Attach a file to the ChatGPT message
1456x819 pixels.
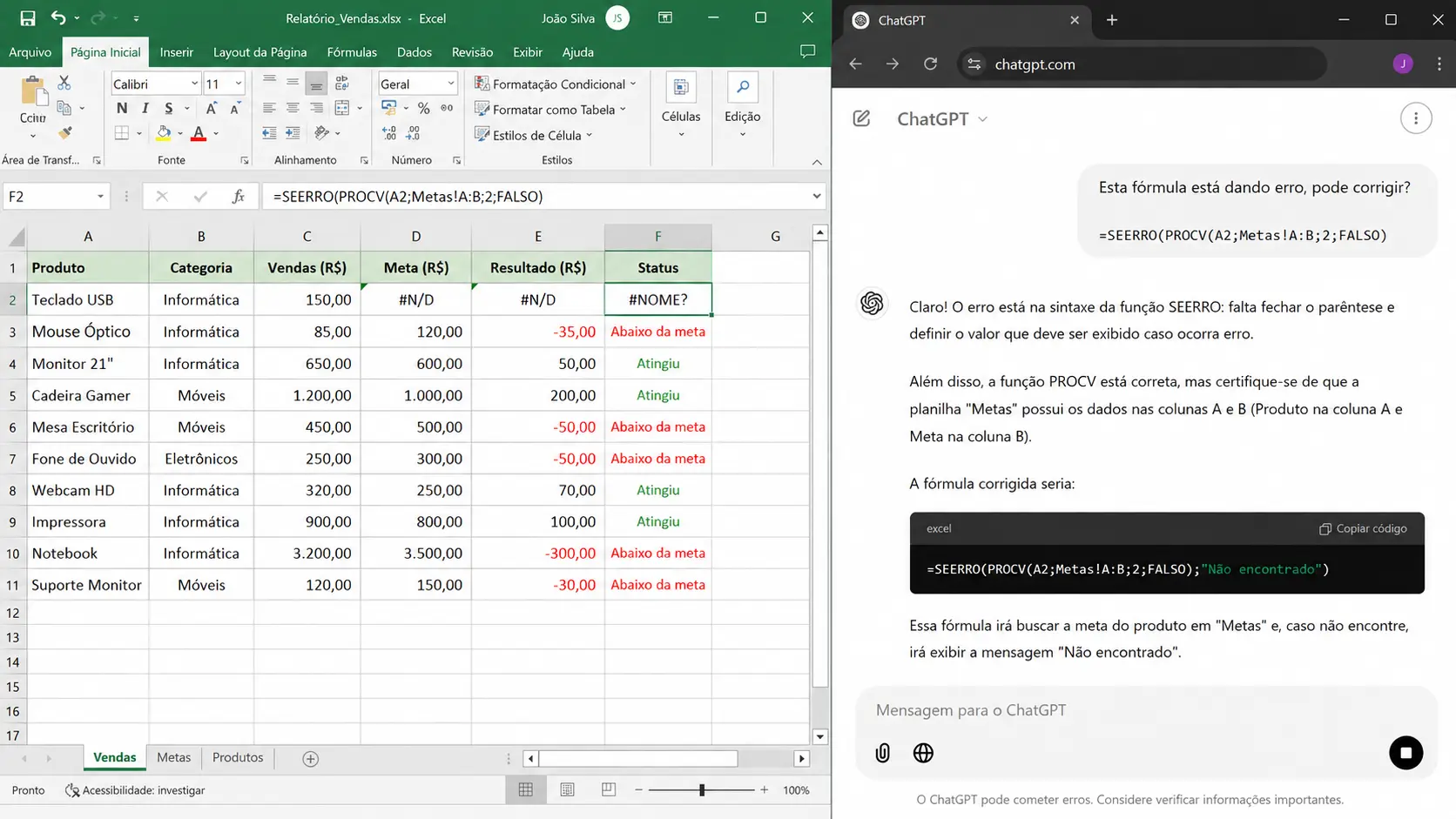coord(882,753)
